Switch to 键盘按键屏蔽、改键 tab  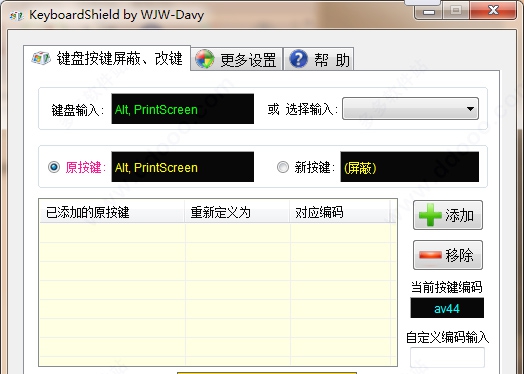pos(107,58)
